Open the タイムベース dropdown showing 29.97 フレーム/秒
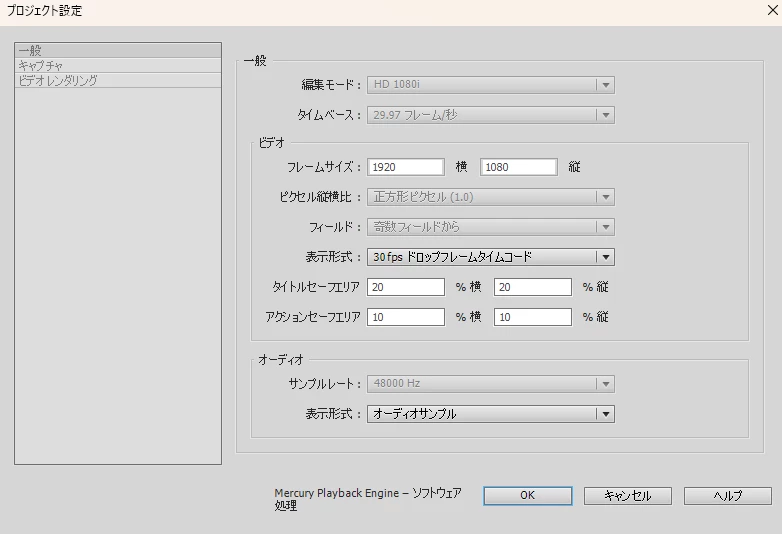Image resolution: width=782 pixels, height=534 pixels. pos(491,115)
